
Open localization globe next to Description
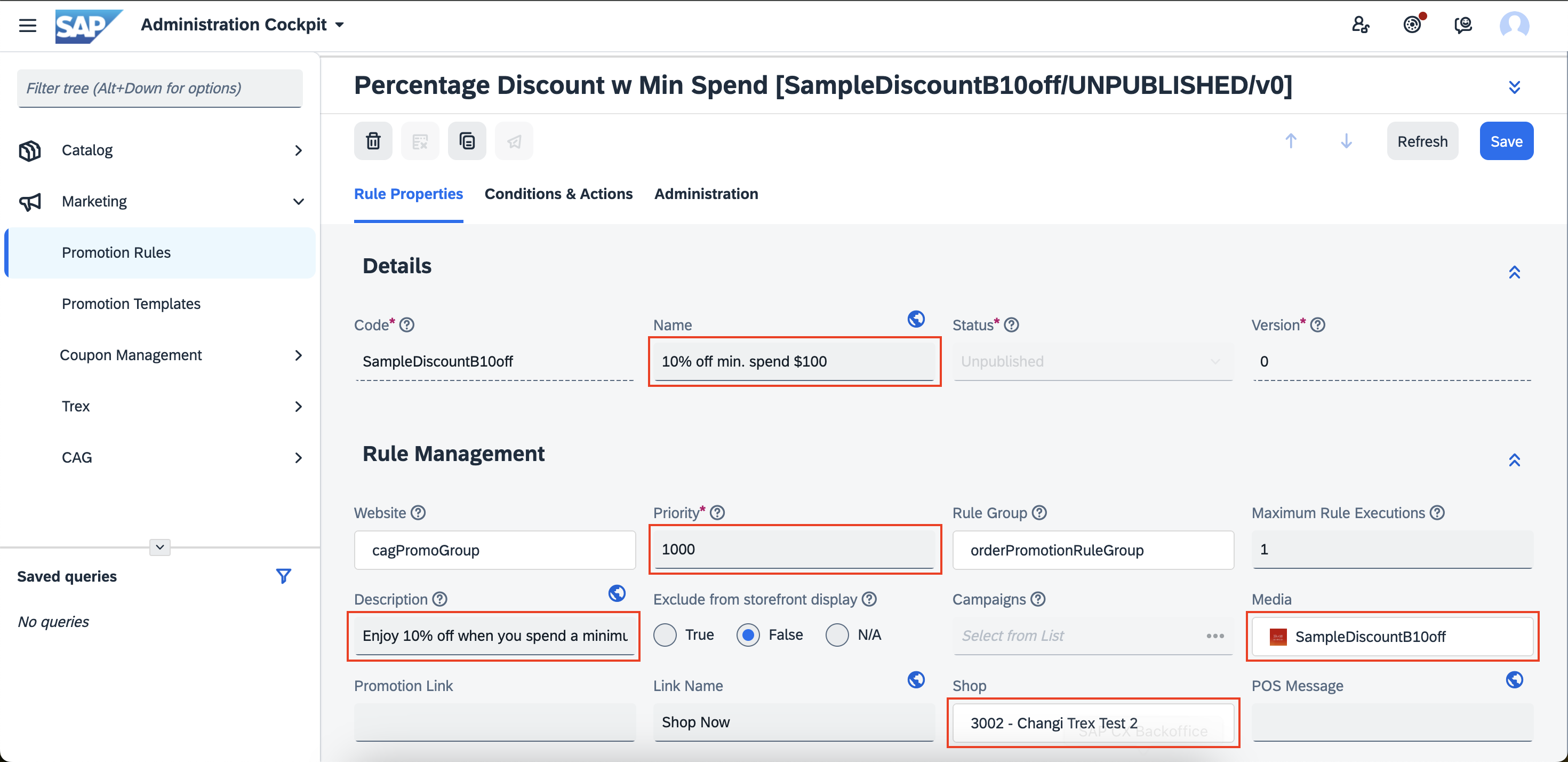coord(617,593)
